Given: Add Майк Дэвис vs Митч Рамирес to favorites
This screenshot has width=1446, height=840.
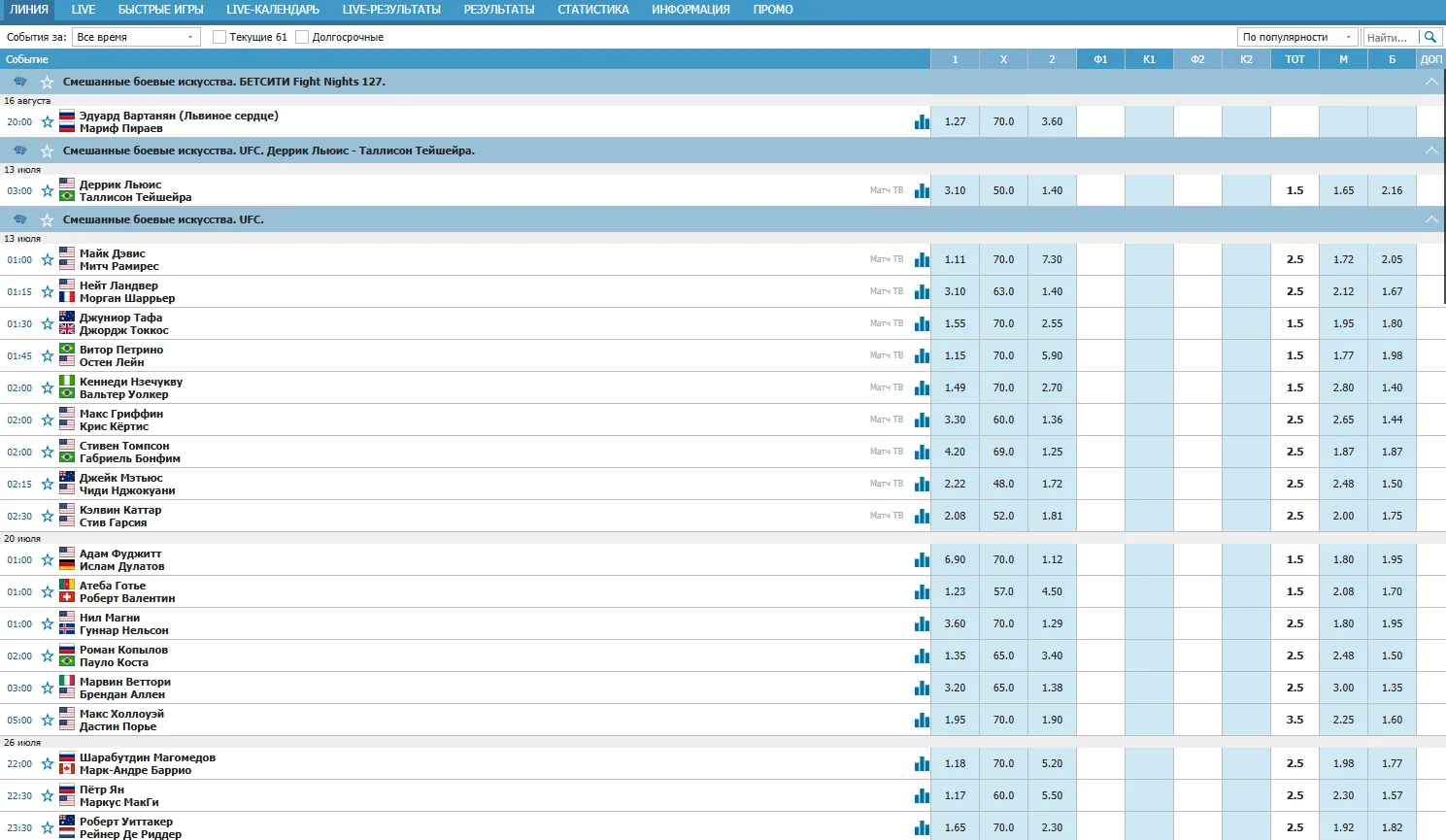Looking at the screenshot, I should 47,260.
